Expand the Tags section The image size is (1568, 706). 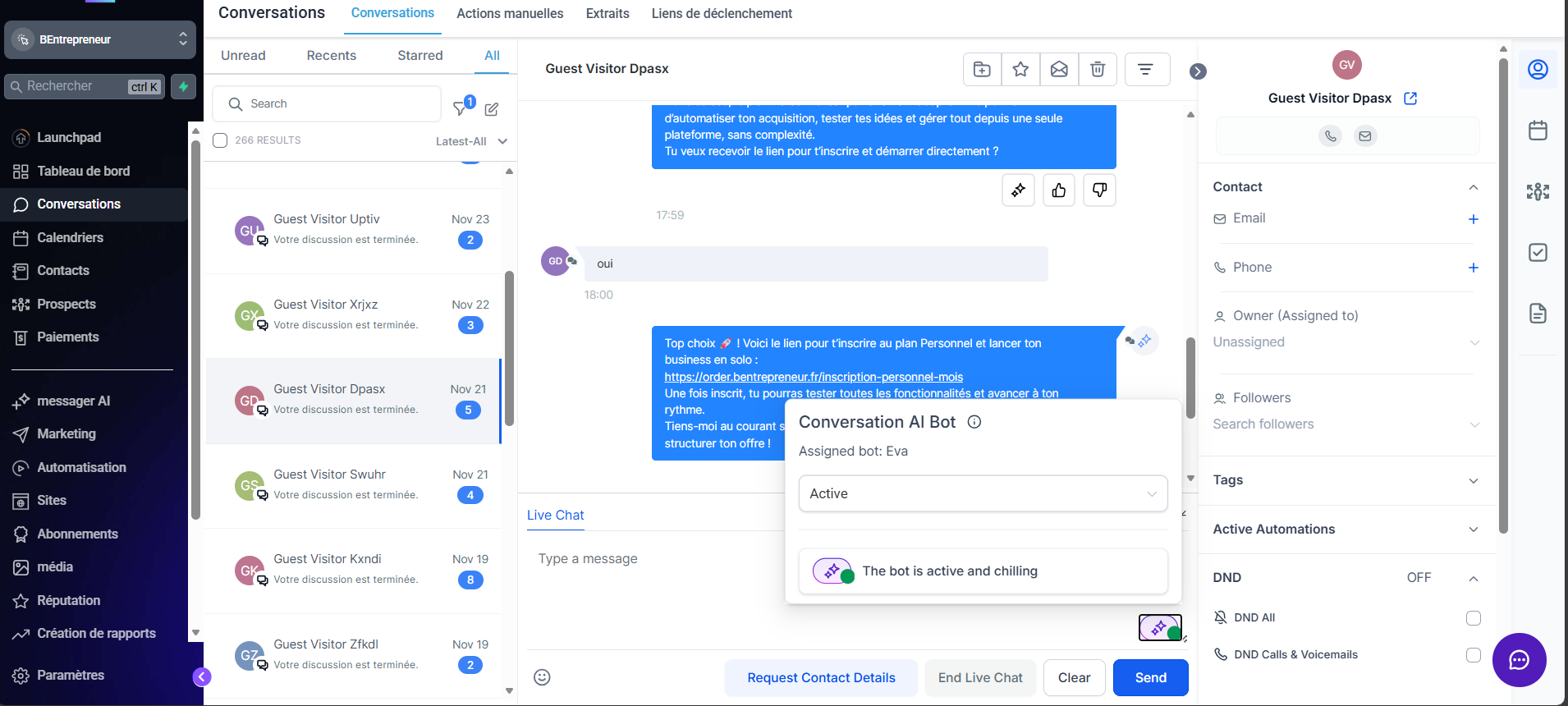pos(1474,481)
